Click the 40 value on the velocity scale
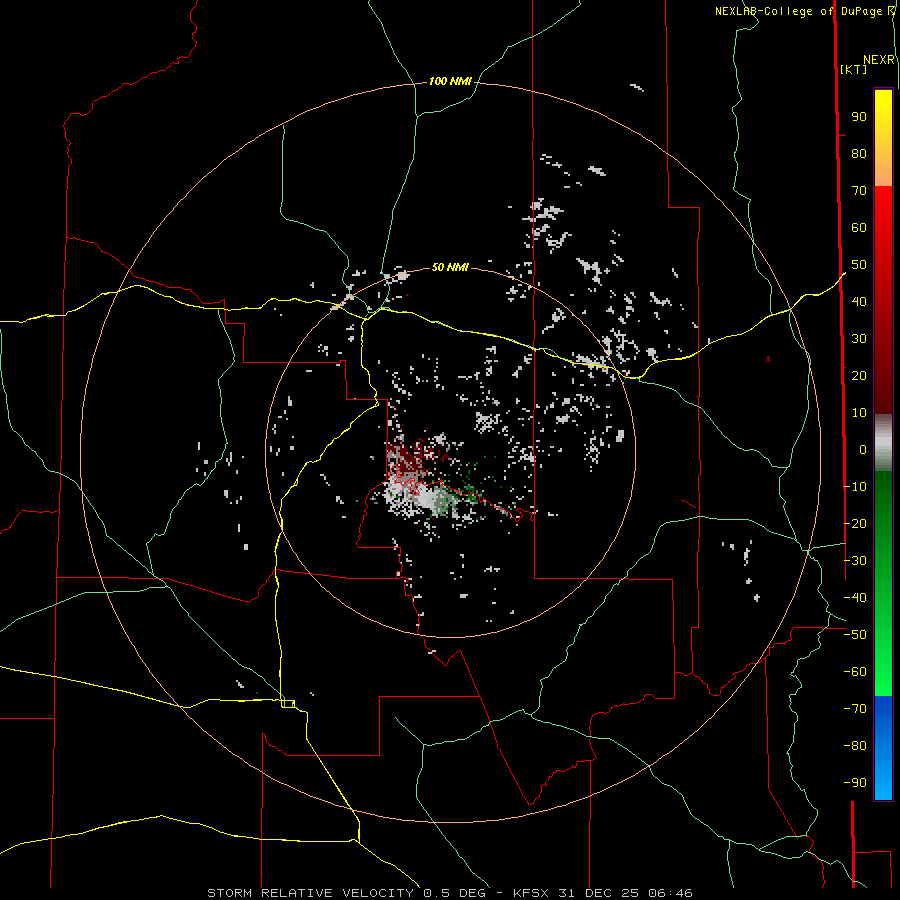Image resolution: width=900 pixels, height=900 pixels. click(859, 302)
